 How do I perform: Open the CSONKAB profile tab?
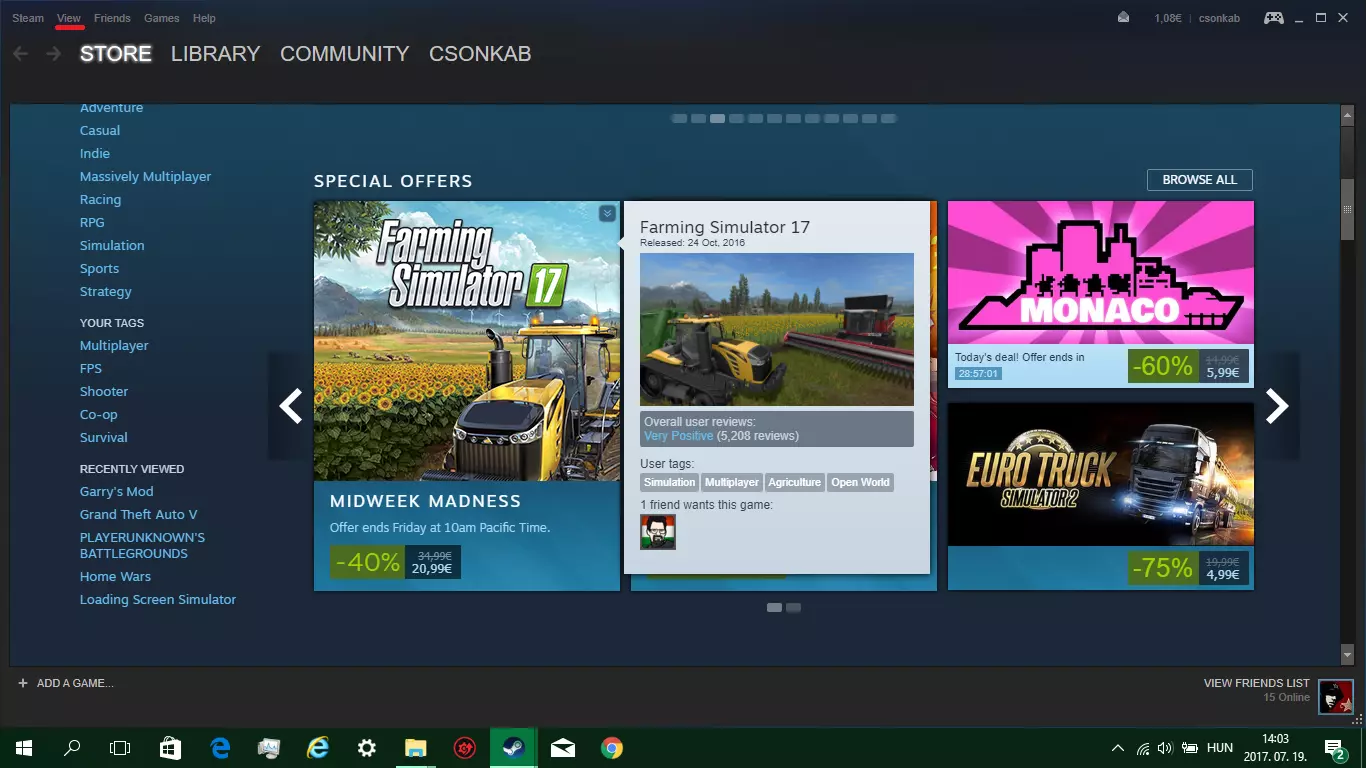(x=480, y=54)
